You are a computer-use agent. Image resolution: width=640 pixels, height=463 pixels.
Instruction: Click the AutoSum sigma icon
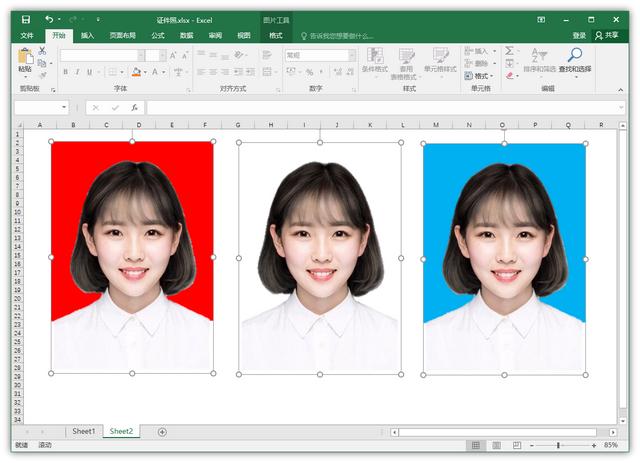pyautogui.click(x=509, y=51)
